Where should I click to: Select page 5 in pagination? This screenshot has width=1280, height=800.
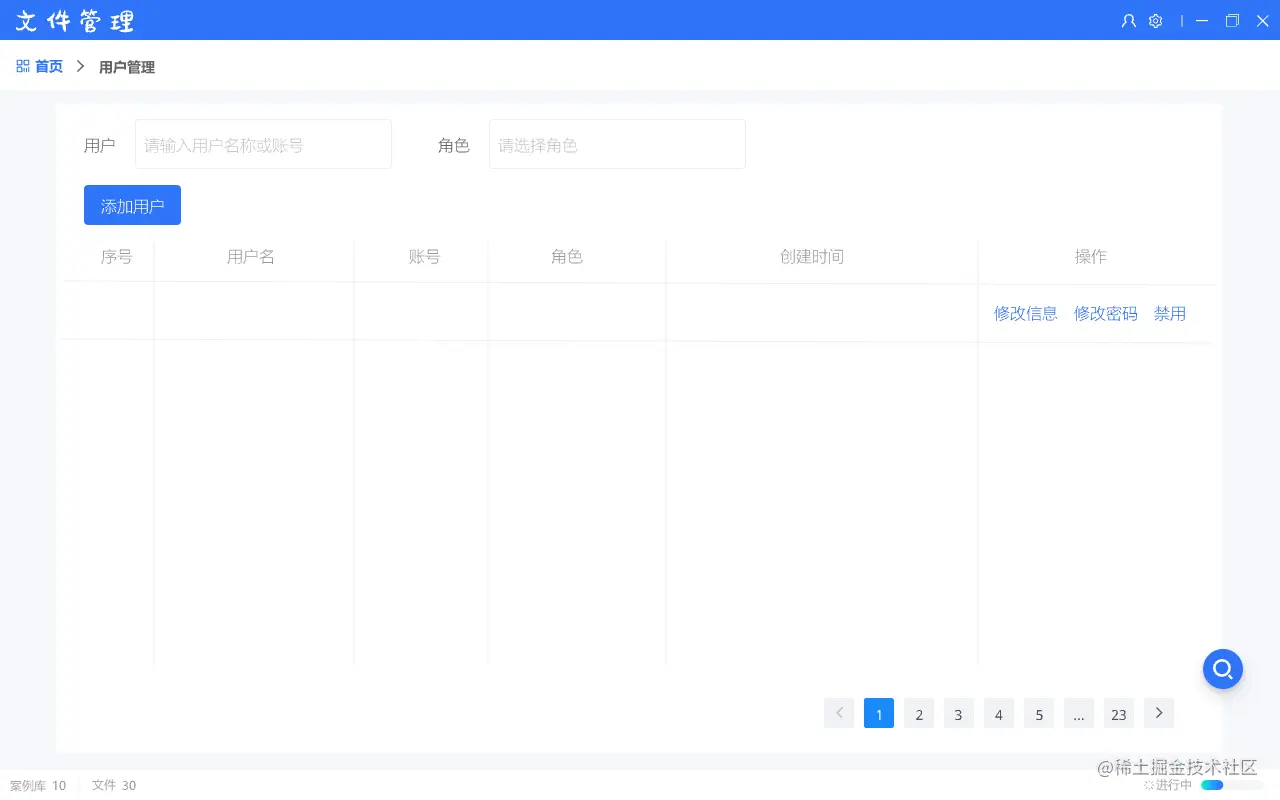(x=1039, y=713)
